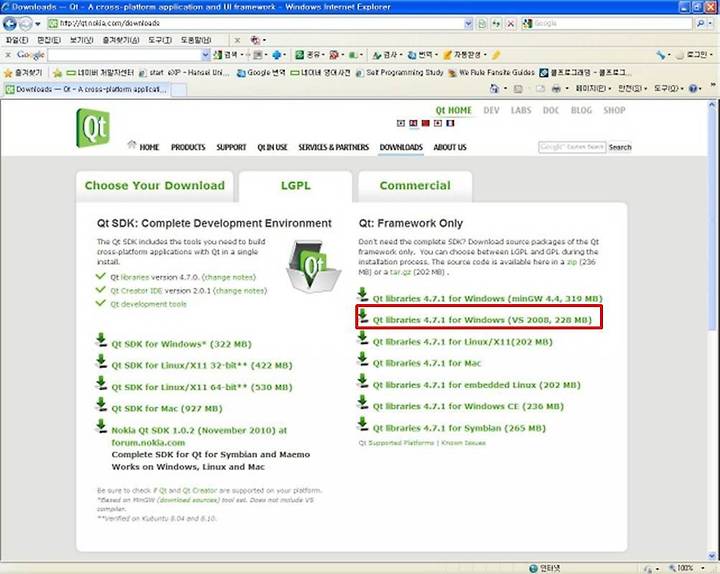Image resolution: width=720 pixels, height=574 pixels.
Task: Open Qt SDK for Linux/X11 64-bit link
Action: point(202,388)
